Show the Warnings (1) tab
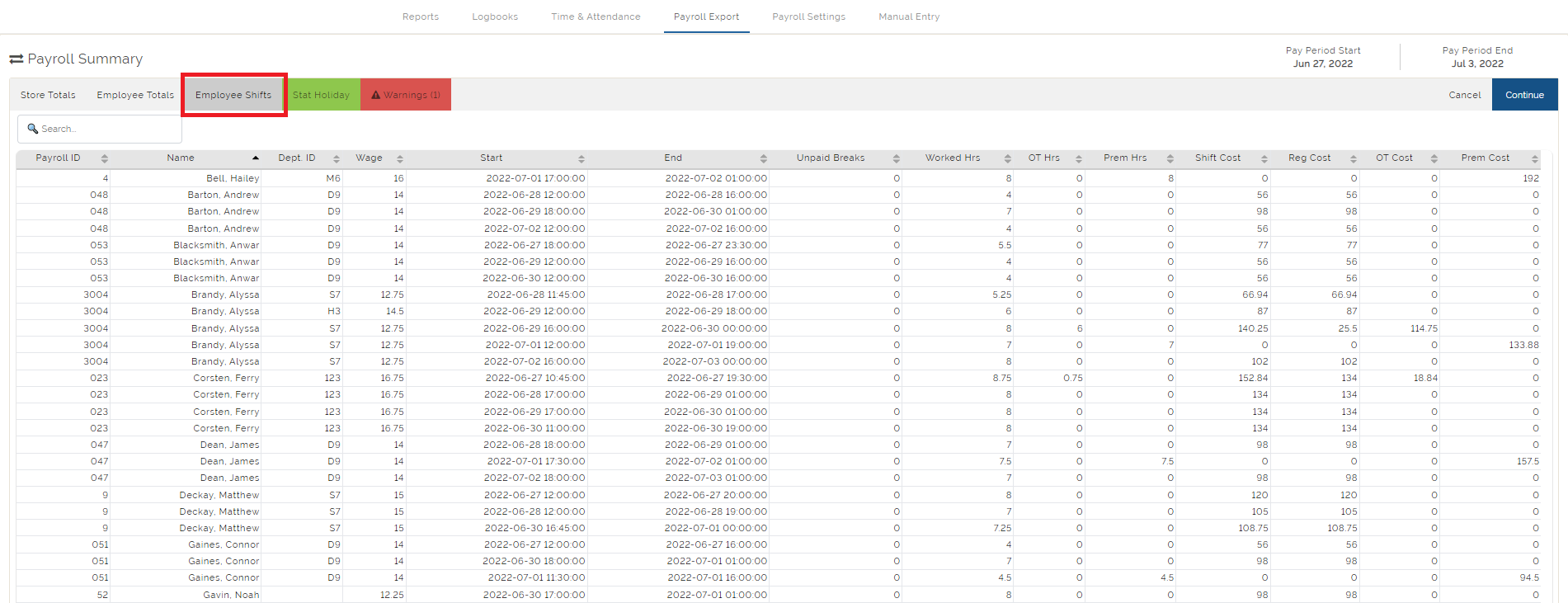Screen dimensions: 1568x603 pos(406,95)
